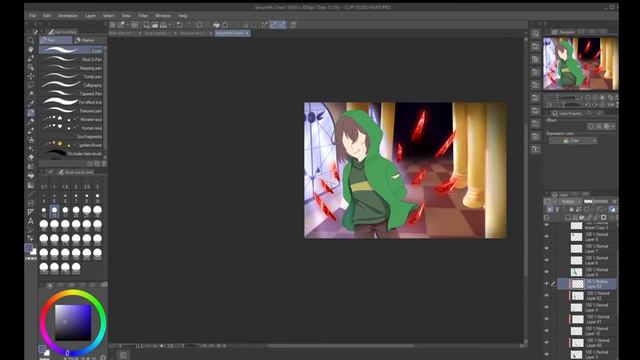The width and height of the screenshot is (640, 360).
Task: Select the highlighted Pen tool in toolbar
Action: click(x=31, y=112)
